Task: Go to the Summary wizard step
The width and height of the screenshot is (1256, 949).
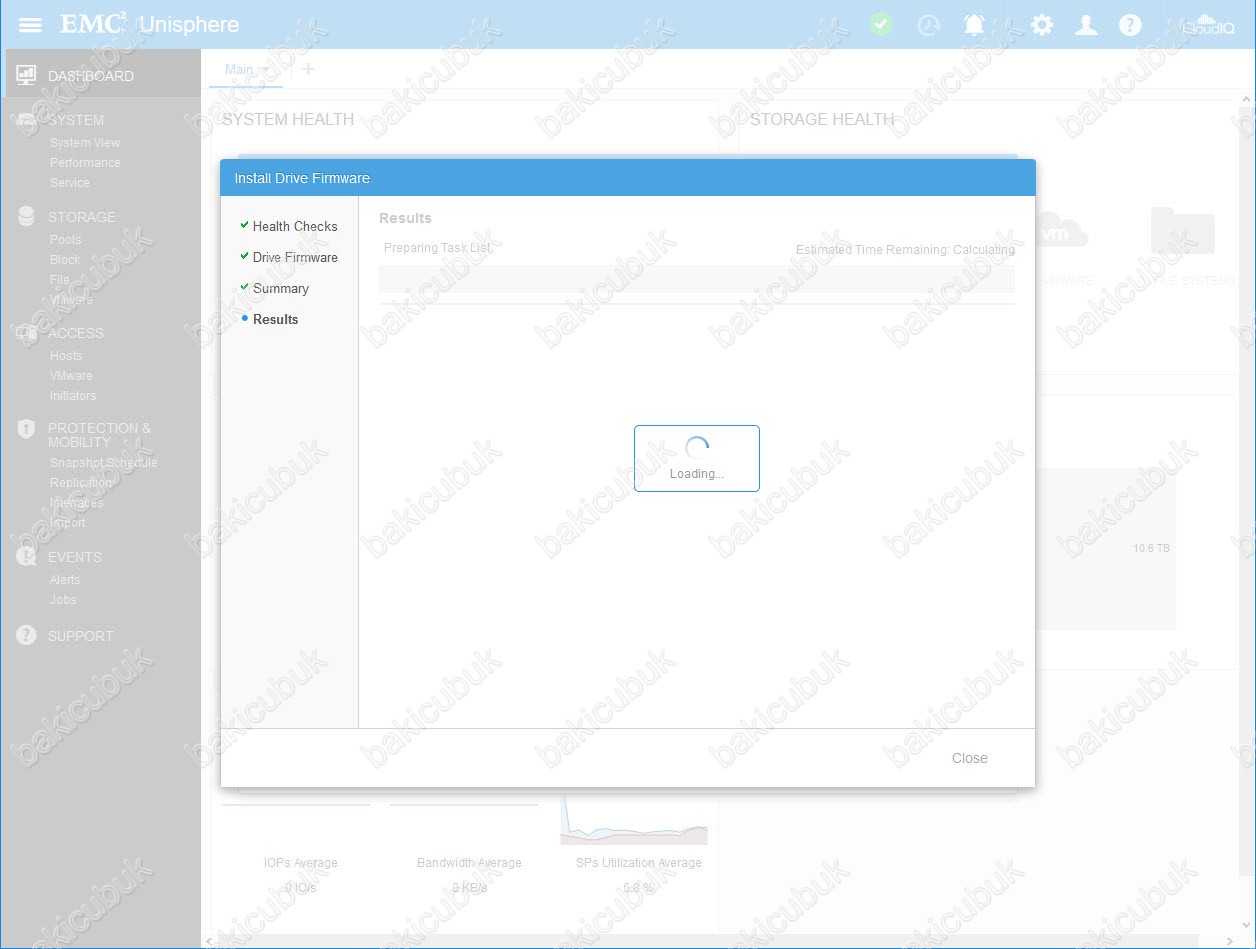Action: click(280, 288)
